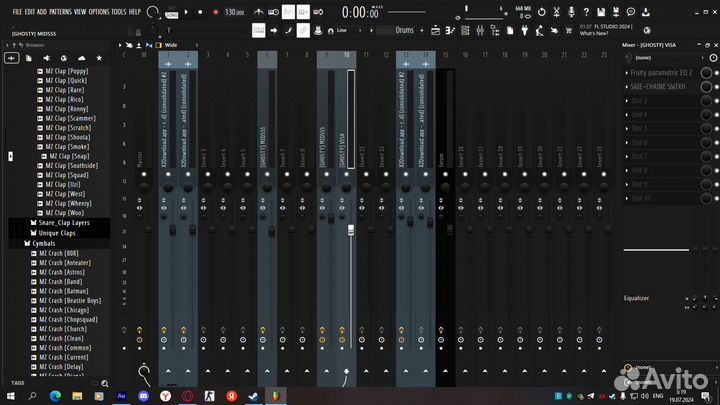Expand the Cymbals folder in the browser

(x=41, y=243)
